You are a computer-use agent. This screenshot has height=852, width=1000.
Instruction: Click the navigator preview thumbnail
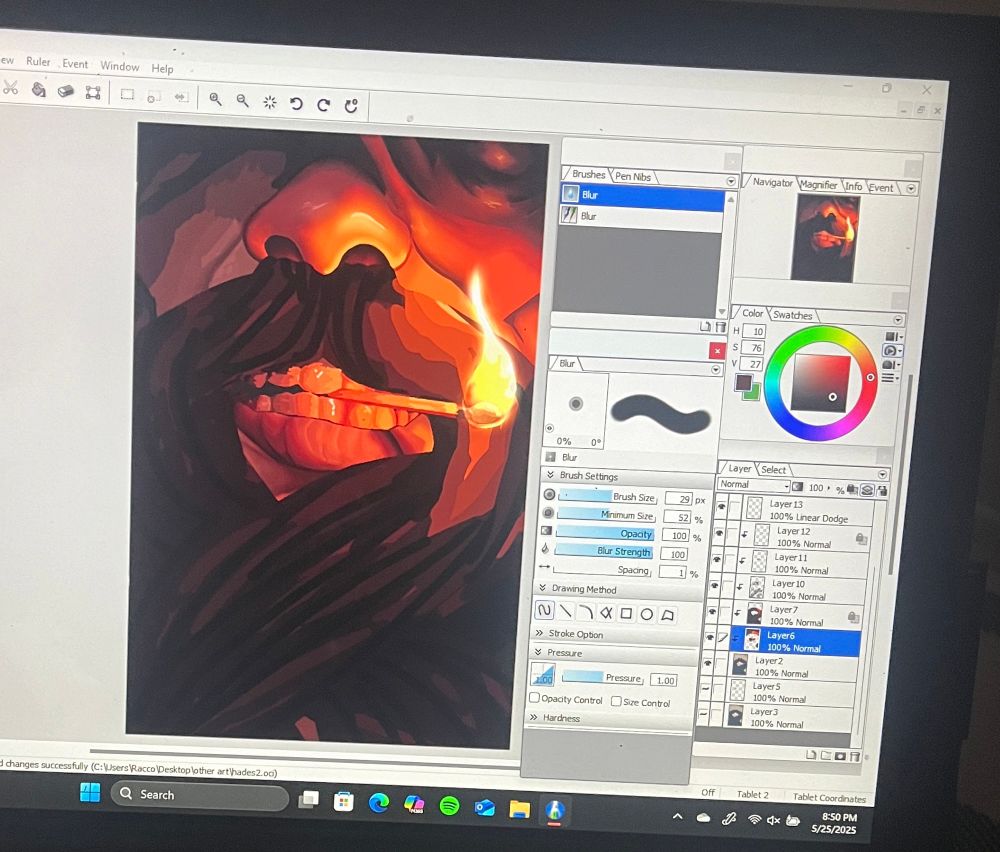tap(825, 238)
